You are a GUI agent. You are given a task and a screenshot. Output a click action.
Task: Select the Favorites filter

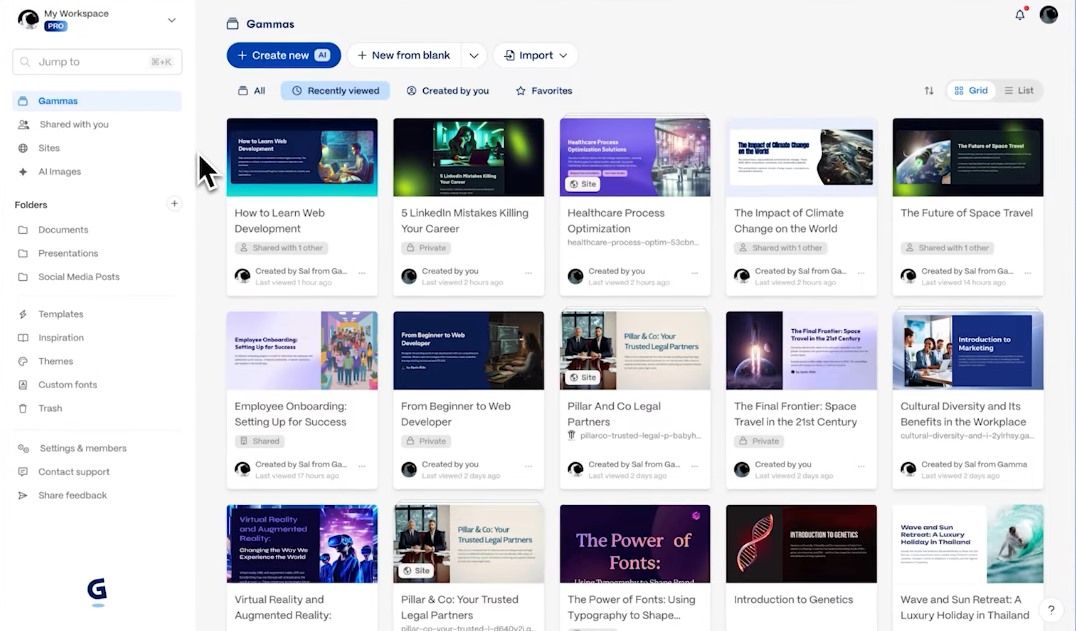(544, 91)
